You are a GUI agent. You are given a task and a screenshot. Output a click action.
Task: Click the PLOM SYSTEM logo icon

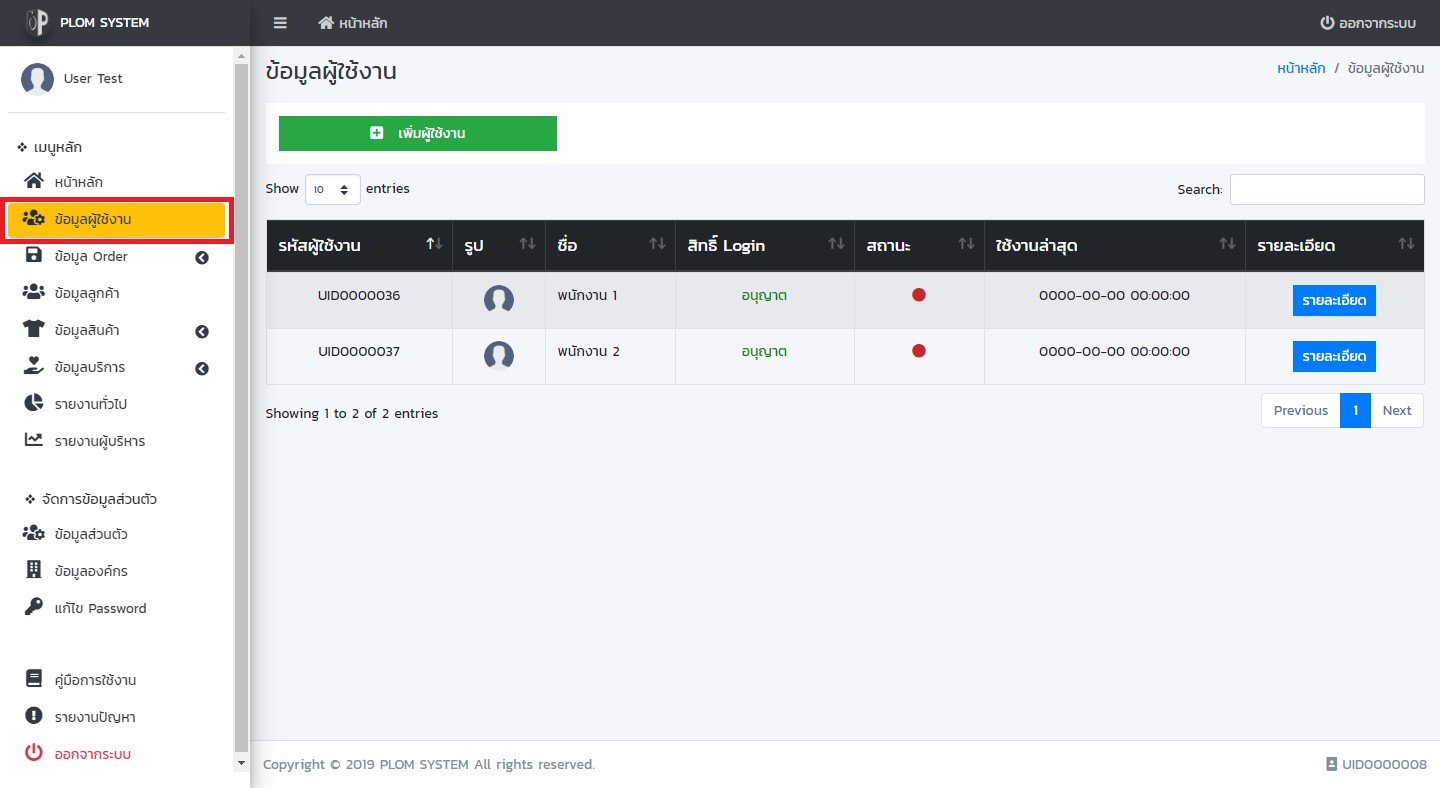pyautogui.click(x=38, y=22)
